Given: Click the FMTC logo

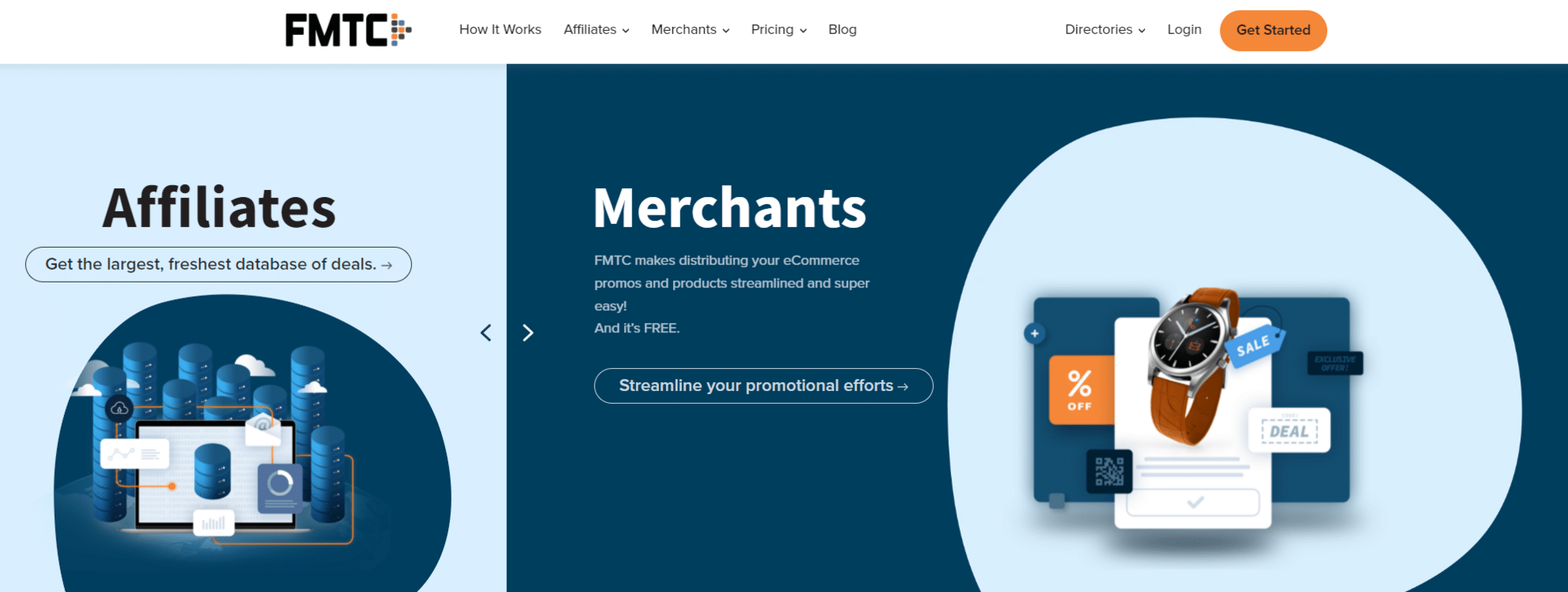Looking at the screenshot, I should pos(348,30).
